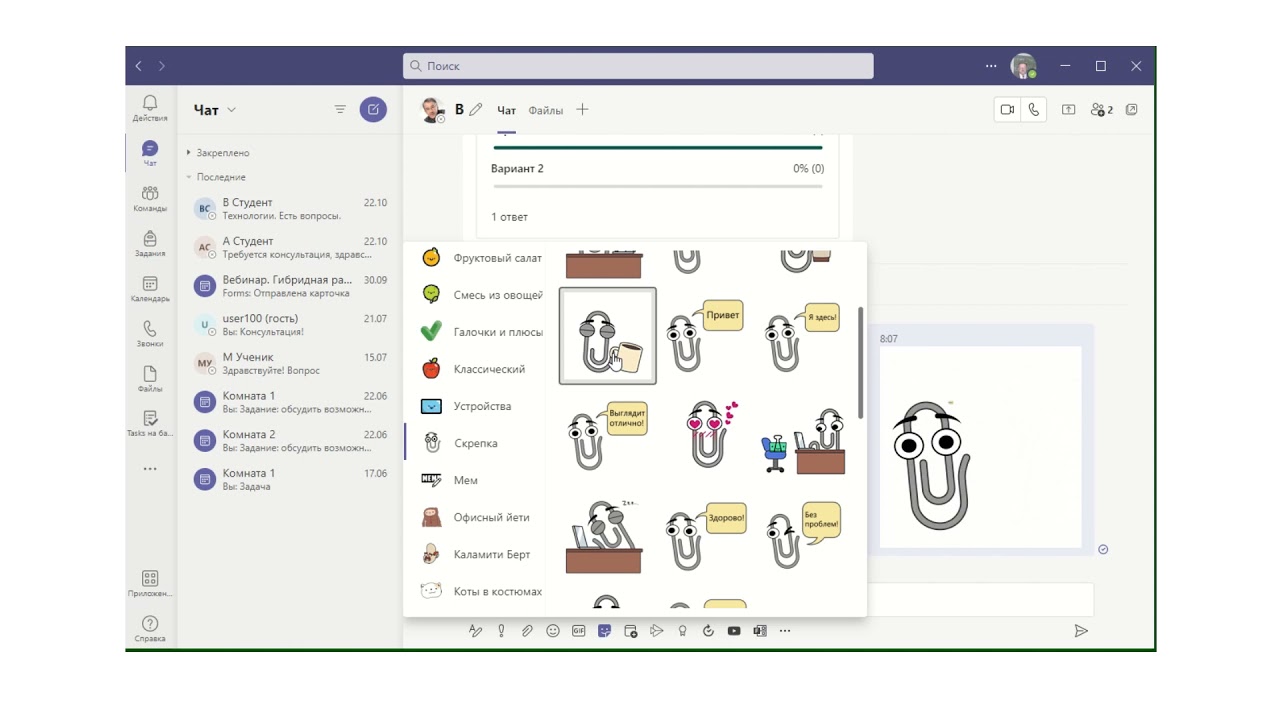Pick the Clippy Я здесь! sticker
Image resolution: width=1280 pixels, height=720 pixels.
[803, 336]
